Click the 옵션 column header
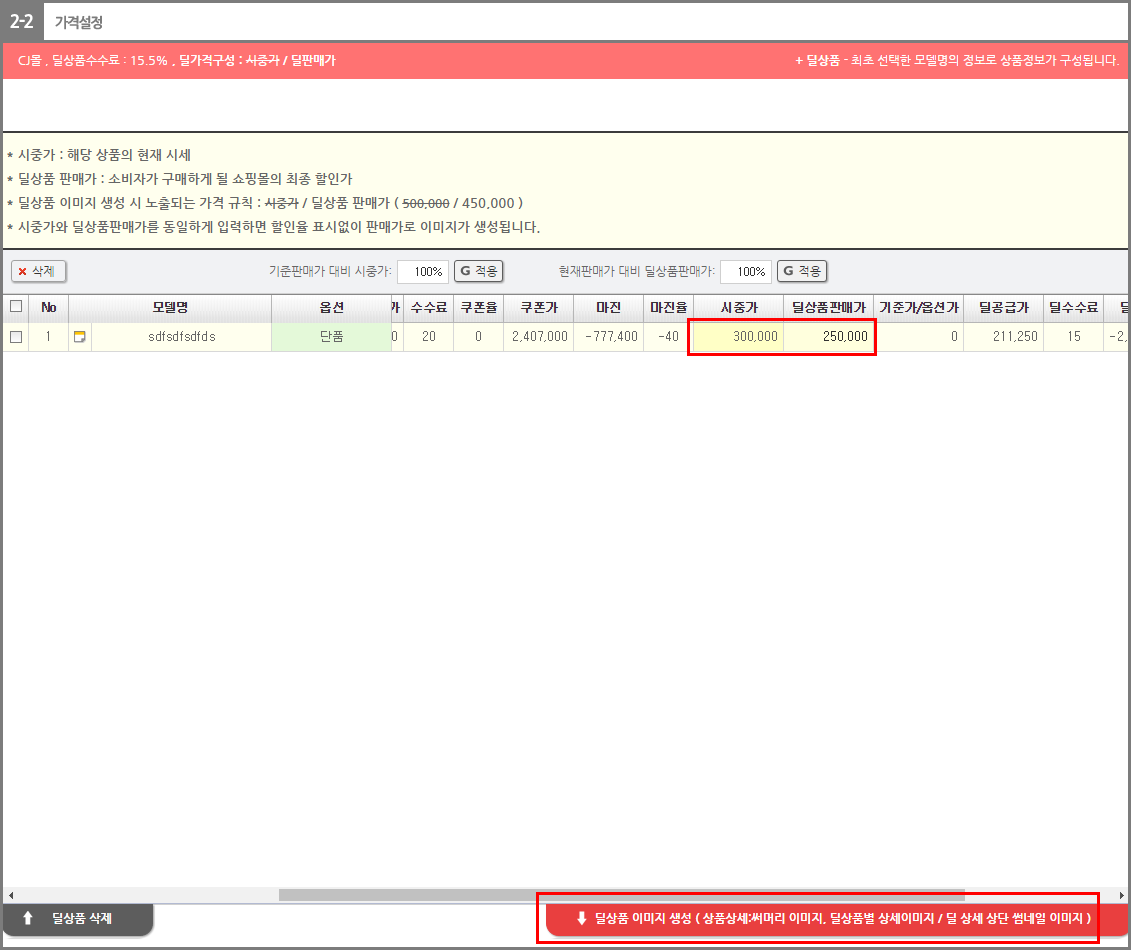The image size is (1131, 950). [x=331, y=307]
